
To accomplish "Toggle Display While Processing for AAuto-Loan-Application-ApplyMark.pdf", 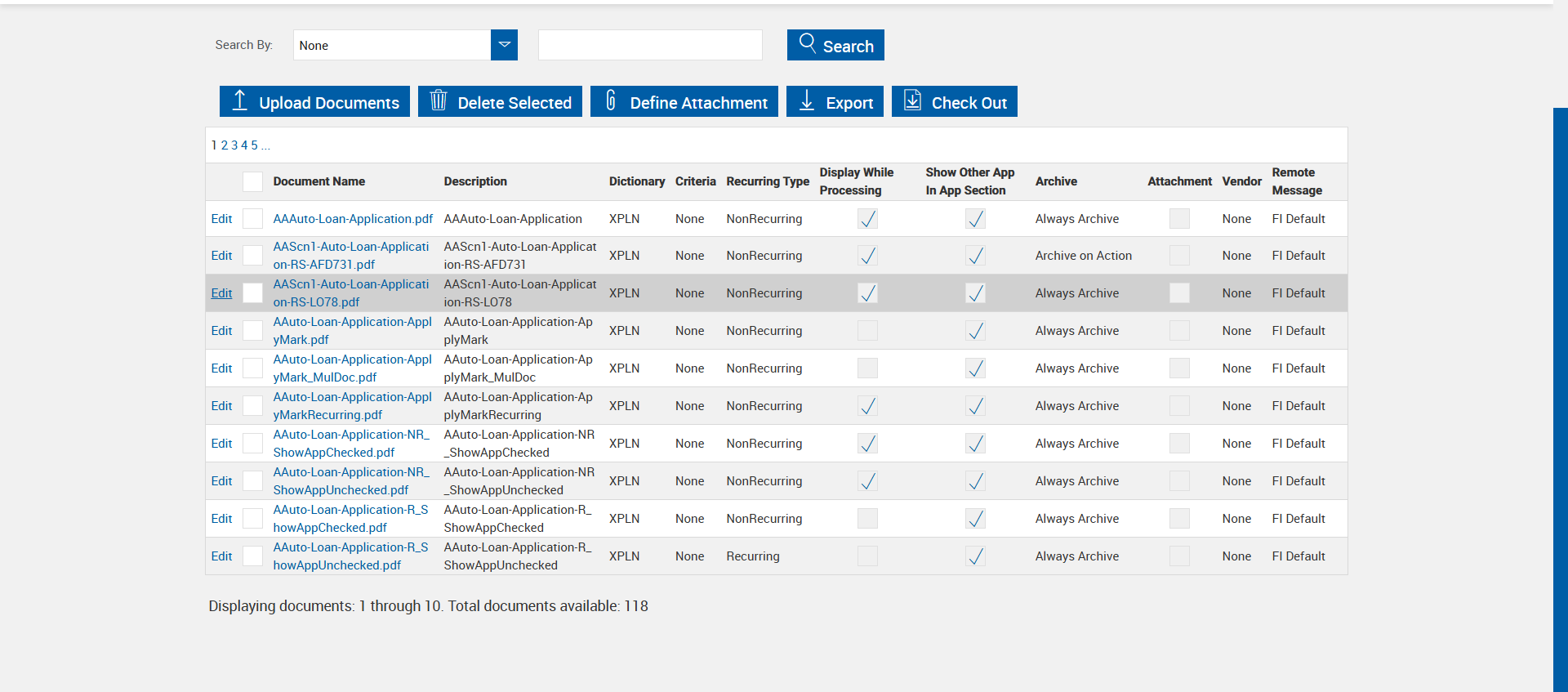I will click(x=867, y=331).
